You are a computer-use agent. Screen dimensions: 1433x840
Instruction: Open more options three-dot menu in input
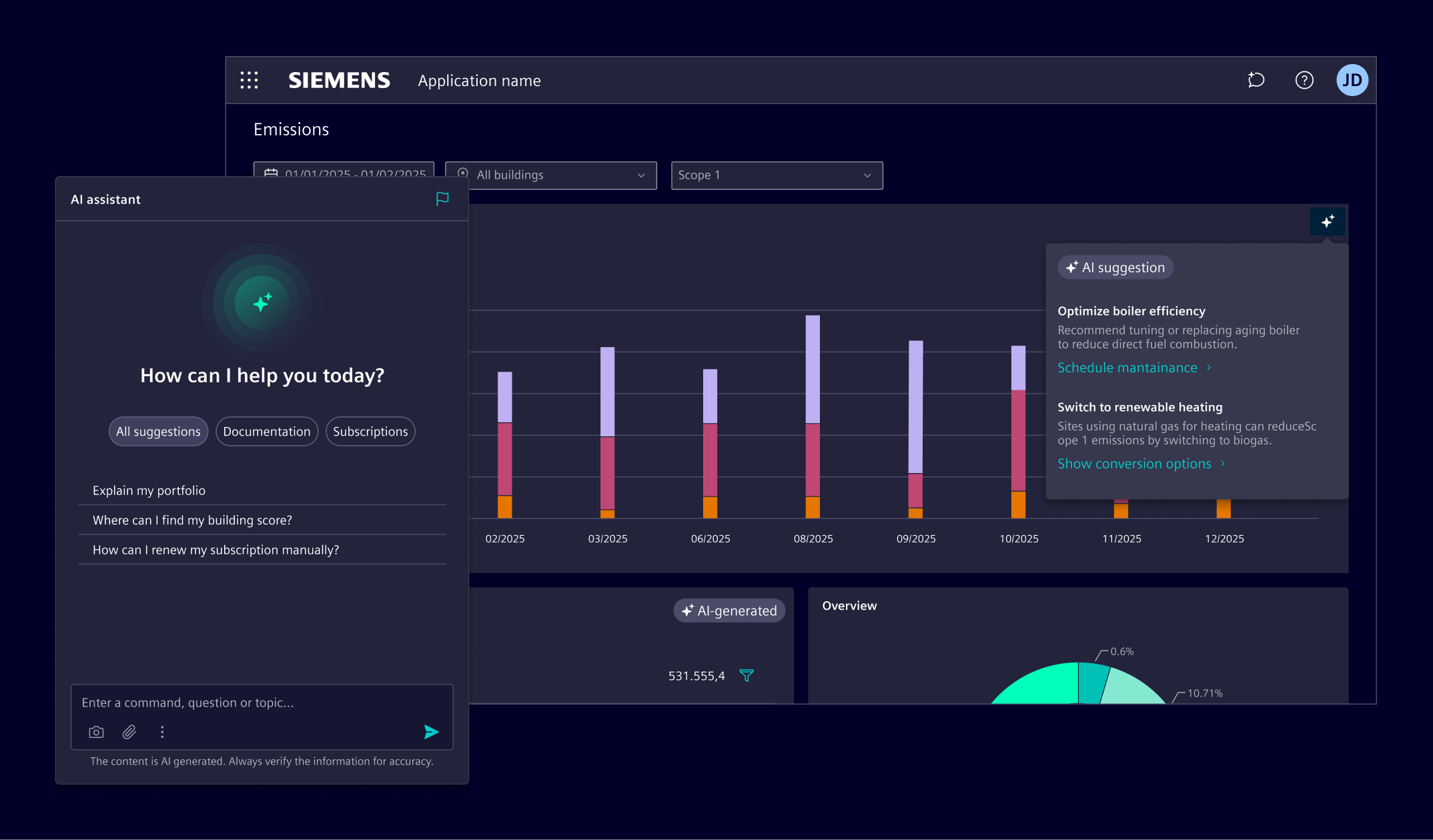(162, 732)
